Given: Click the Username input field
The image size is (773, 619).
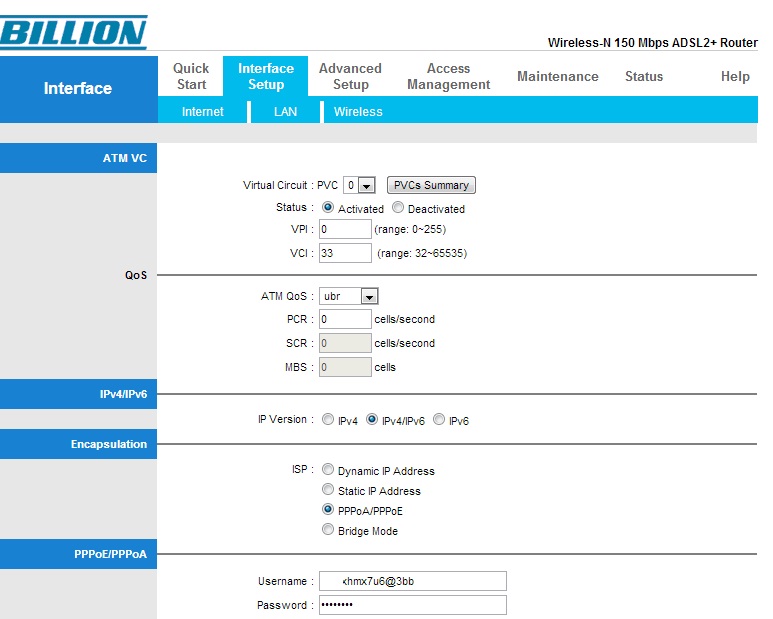Looking at the screenshot, I should coord(413,581).
